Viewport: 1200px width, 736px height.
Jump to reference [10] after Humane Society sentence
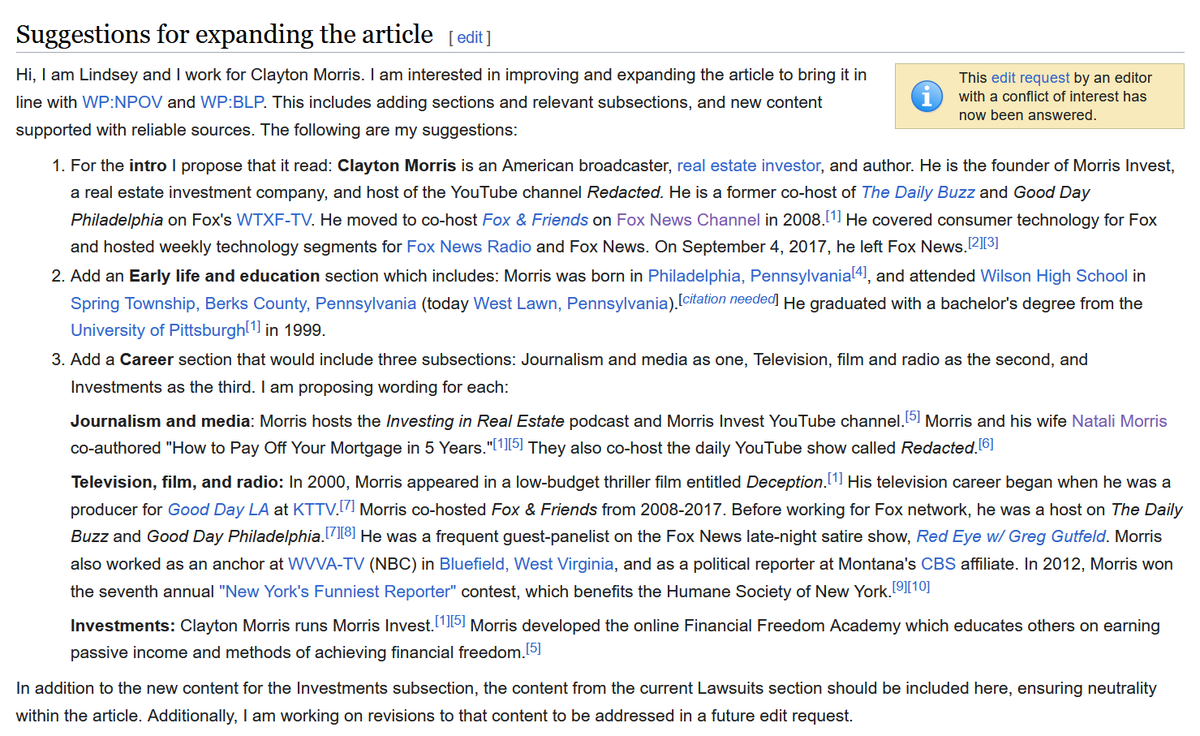[x=920, y=586]
